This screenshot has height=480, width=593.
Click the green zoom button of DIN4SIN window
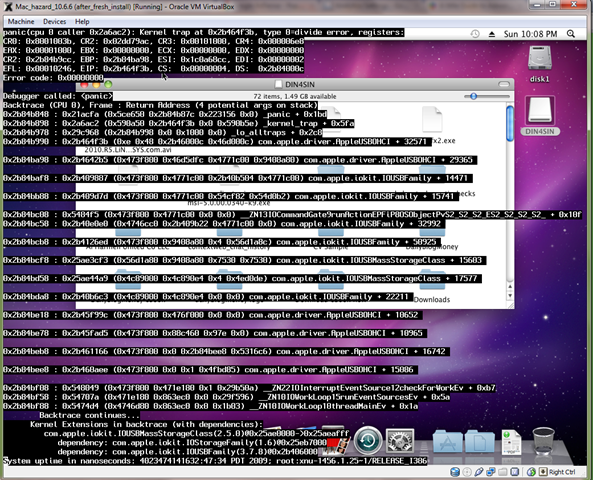coord(108,84)
